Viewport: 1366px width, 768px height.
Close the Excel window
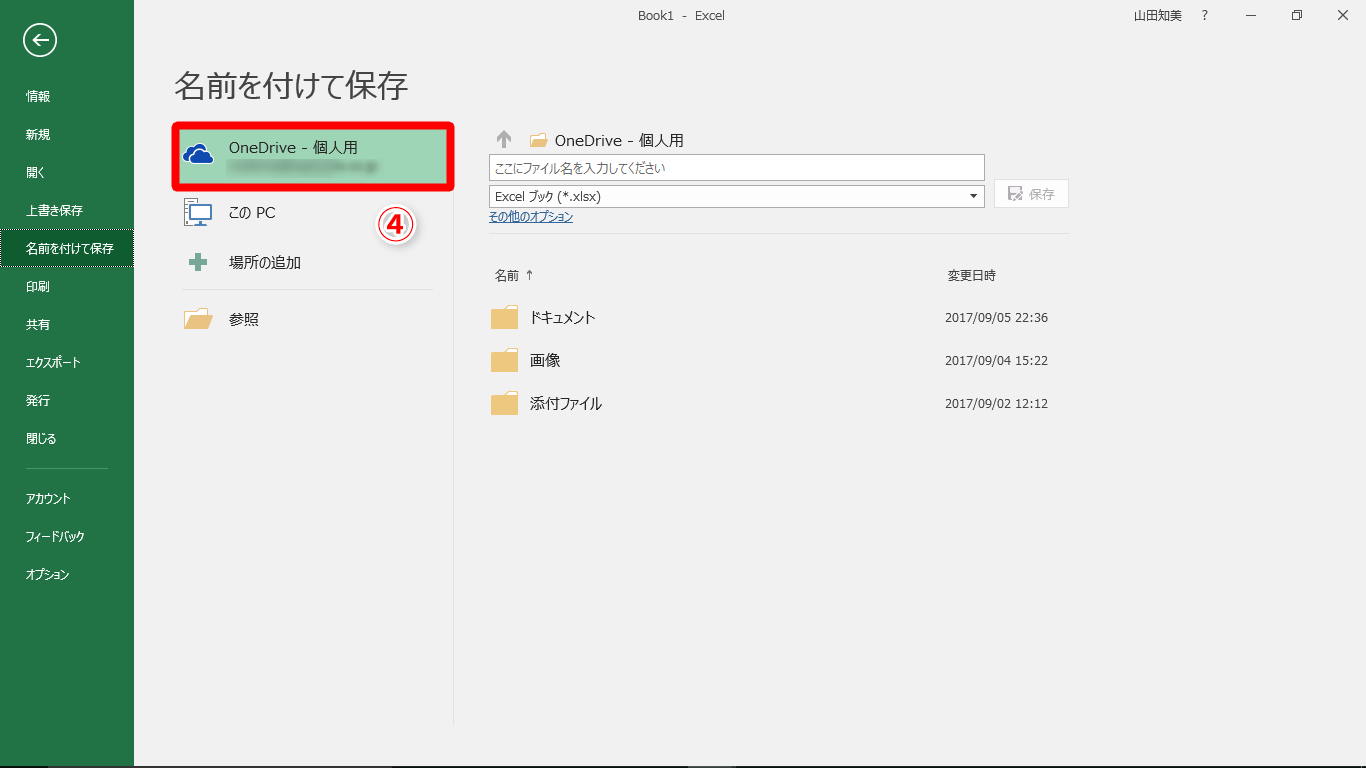[x=1343, y=15]
